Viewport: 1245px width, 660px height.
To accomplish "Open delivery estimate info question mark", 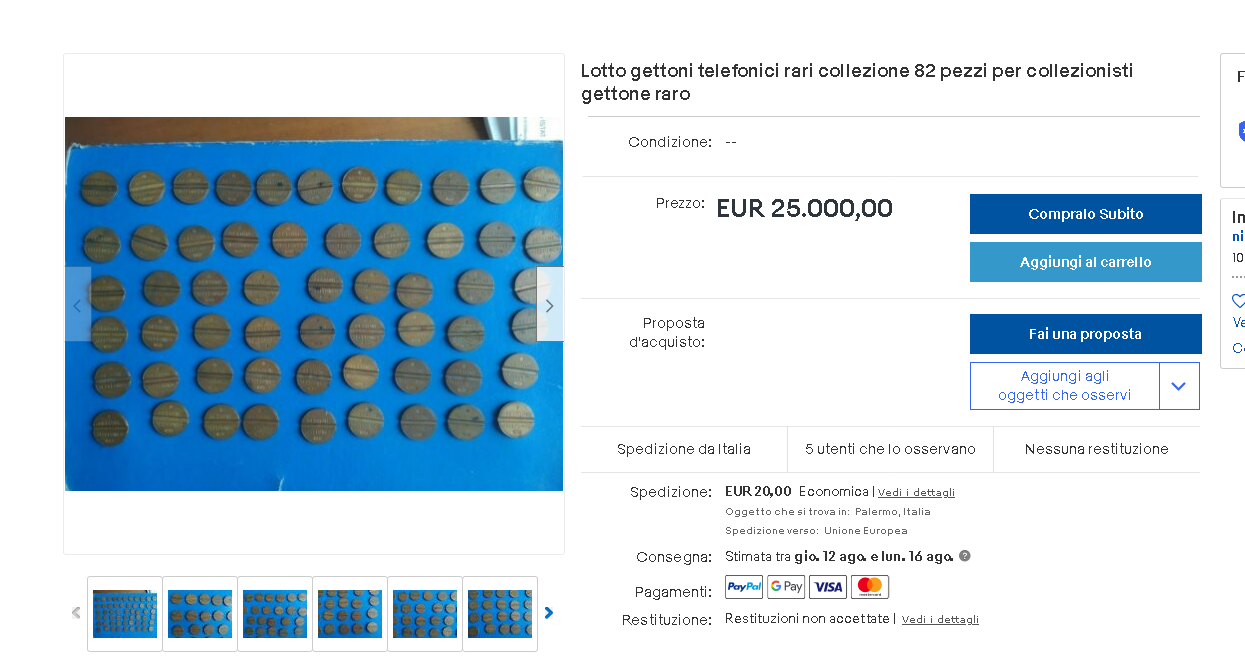I will (x=965, y=556).
